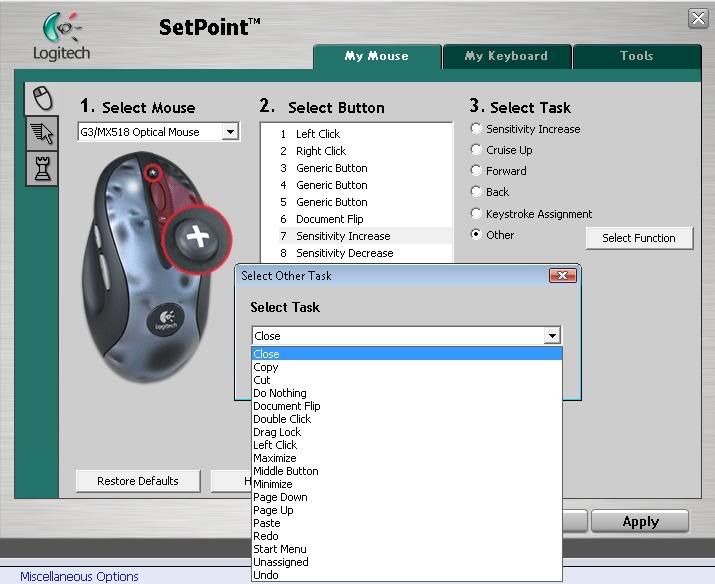Expand the Select Mouse dropdown arrow
715x584 pixels.
(x=230, y=132)
